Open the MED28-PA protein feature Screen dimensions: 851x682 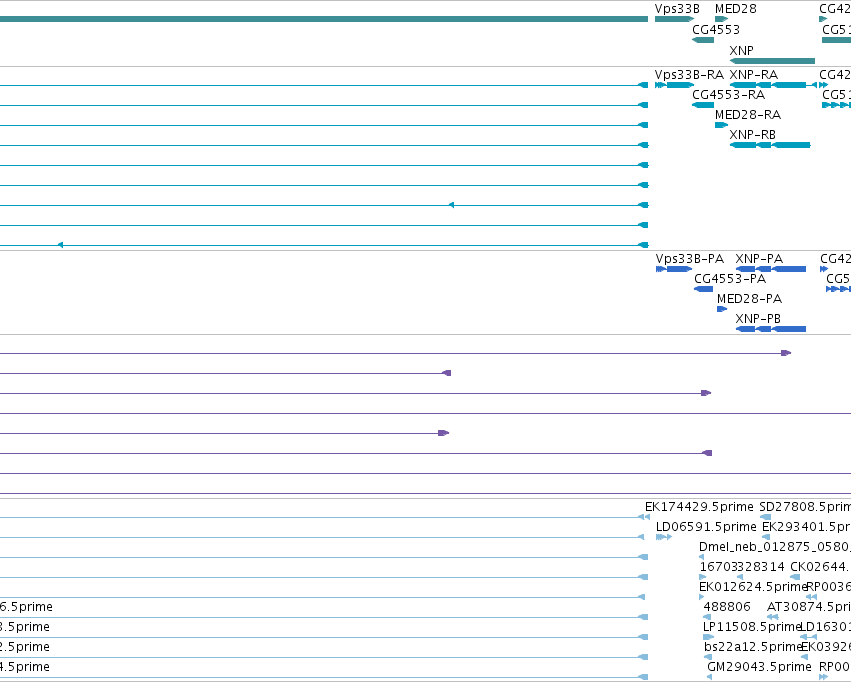pyautogui.click(x=722, y=309)
